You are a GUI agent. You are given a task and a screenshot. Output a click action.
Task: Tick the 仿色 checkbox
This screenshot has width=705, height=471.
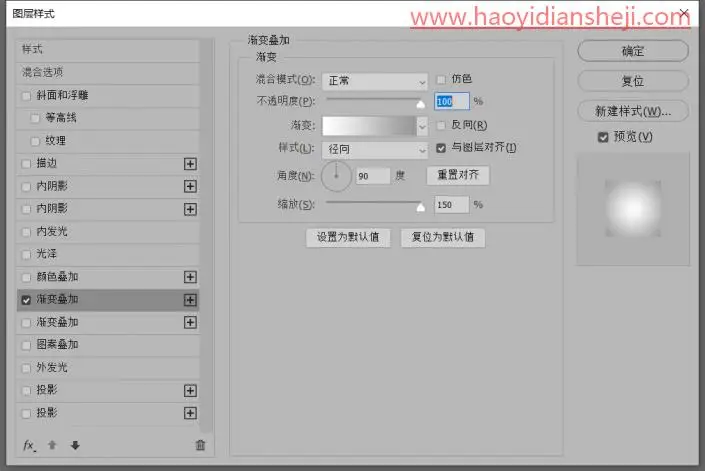[441, 80]
